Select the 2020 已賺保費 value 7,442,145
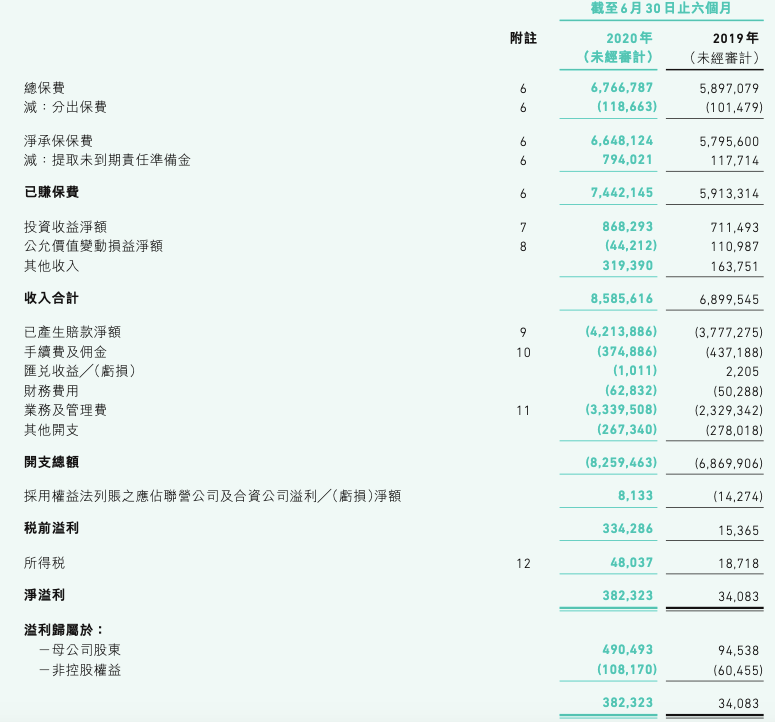 coord(622,193)
